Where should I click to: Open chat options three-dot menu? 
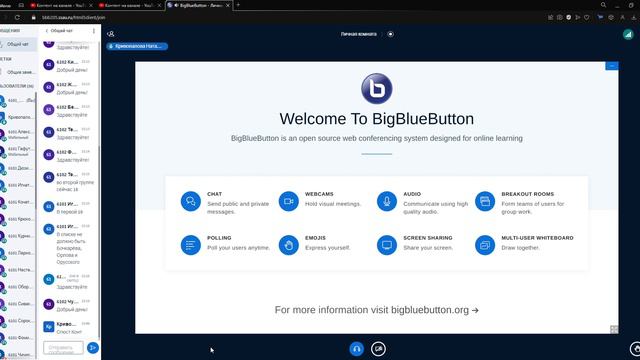(x=94, y=31)
